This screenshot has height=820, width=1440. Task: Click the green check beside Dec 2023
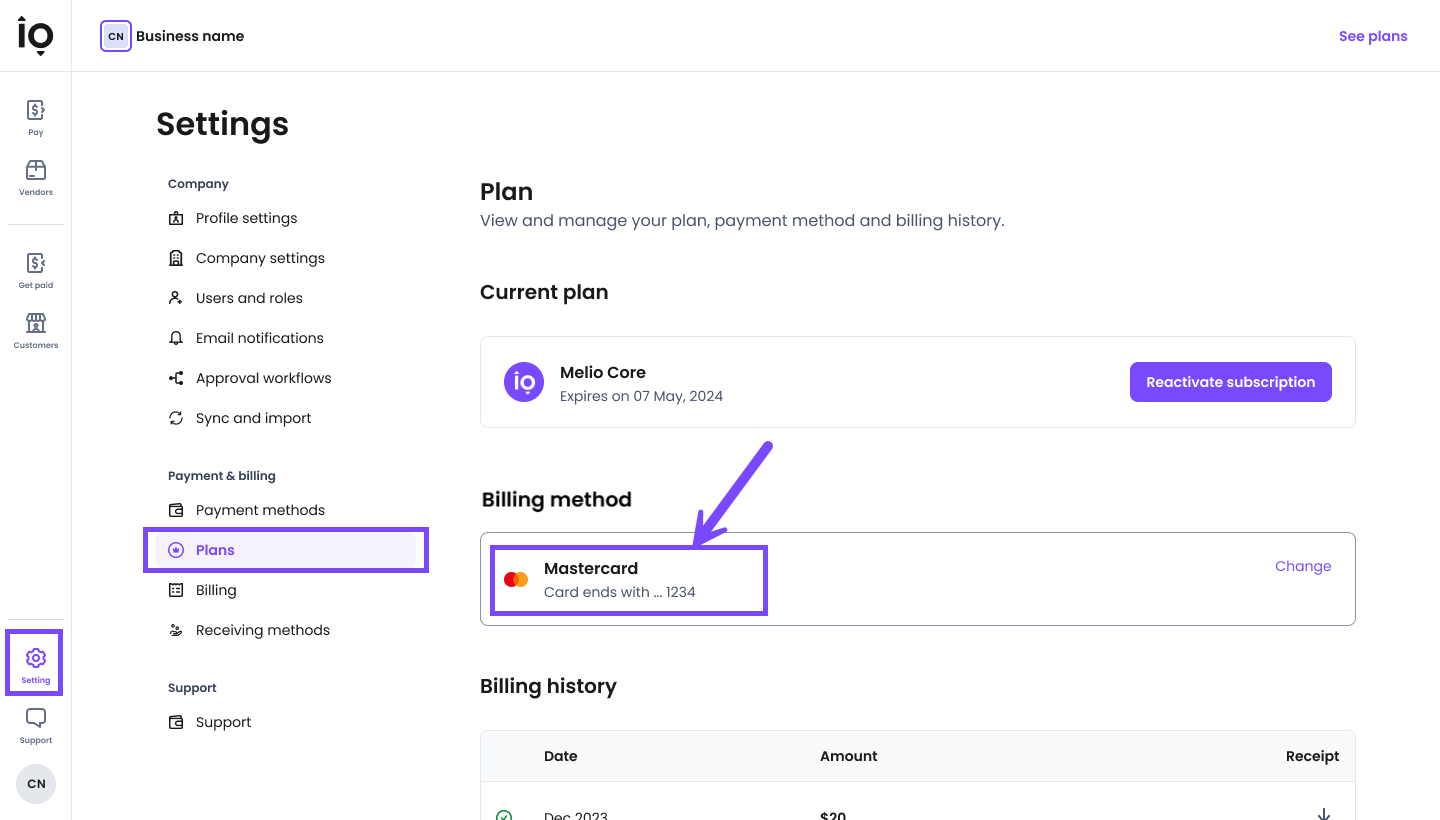click(504, 815)
